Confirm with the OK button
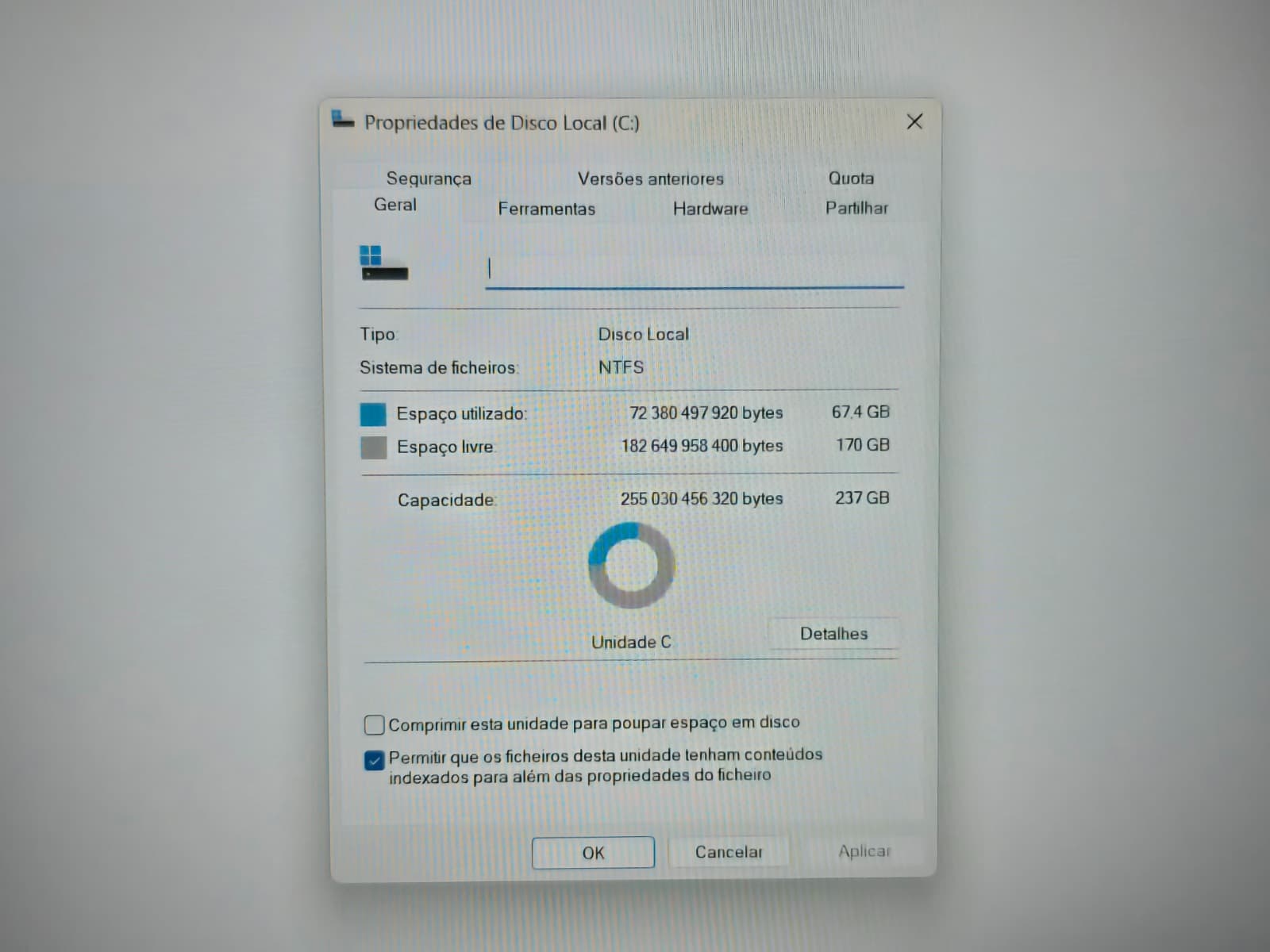 (593, 853)
